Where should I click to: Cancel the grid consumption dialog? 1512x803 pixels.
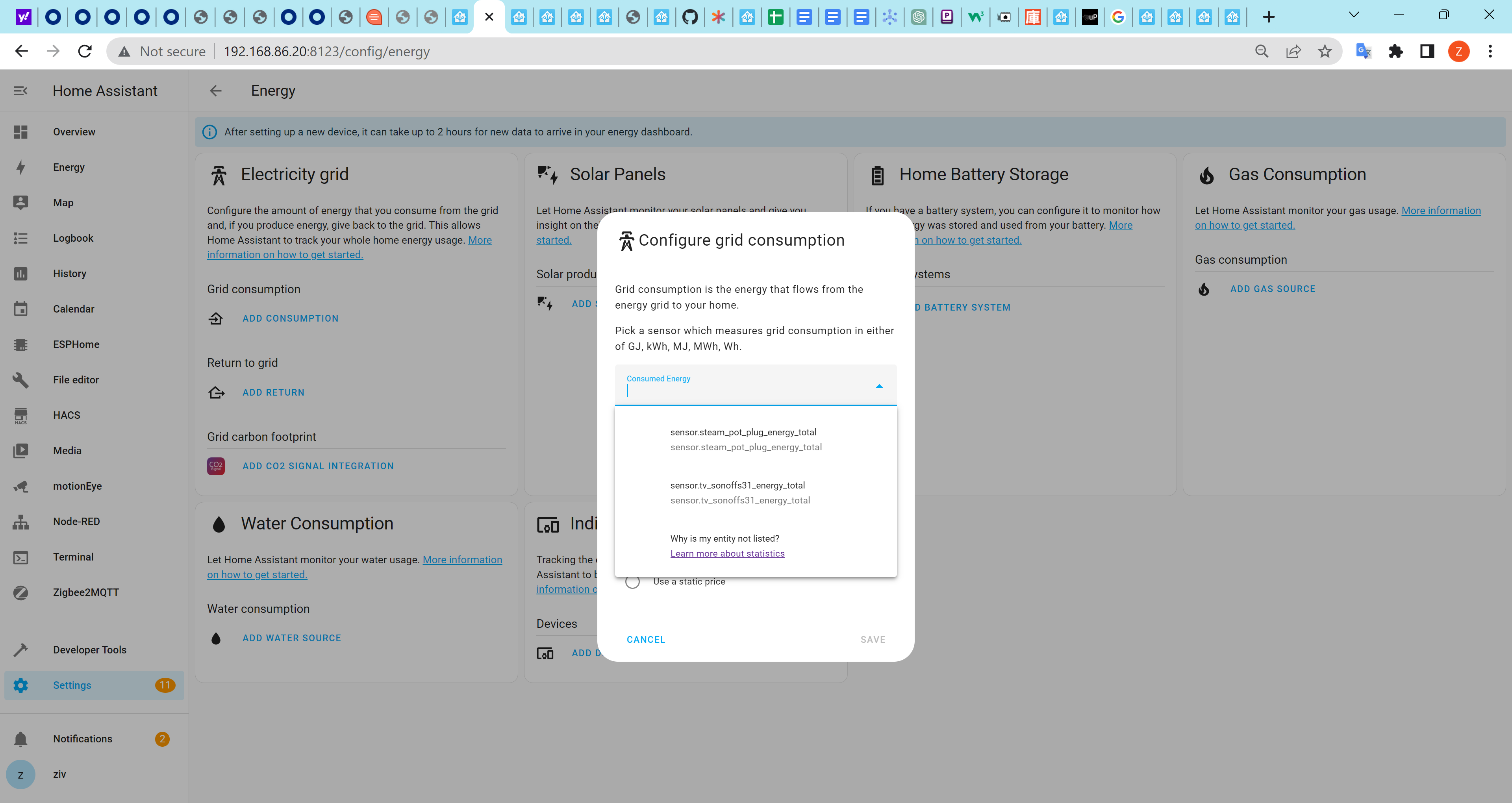click(646, 639)
